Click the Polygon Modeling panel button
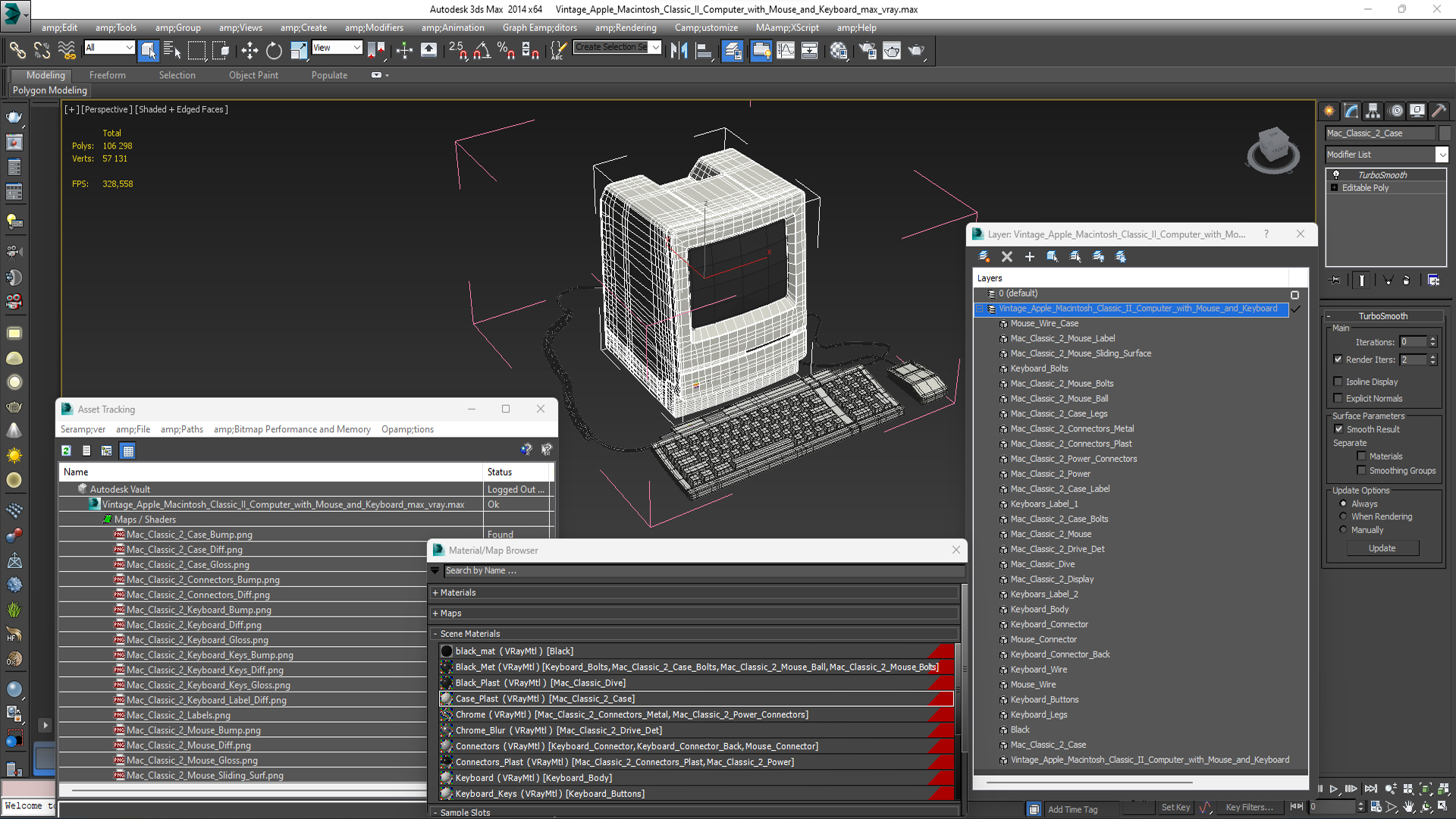1456x819 pixels. (x=50, y=90)
